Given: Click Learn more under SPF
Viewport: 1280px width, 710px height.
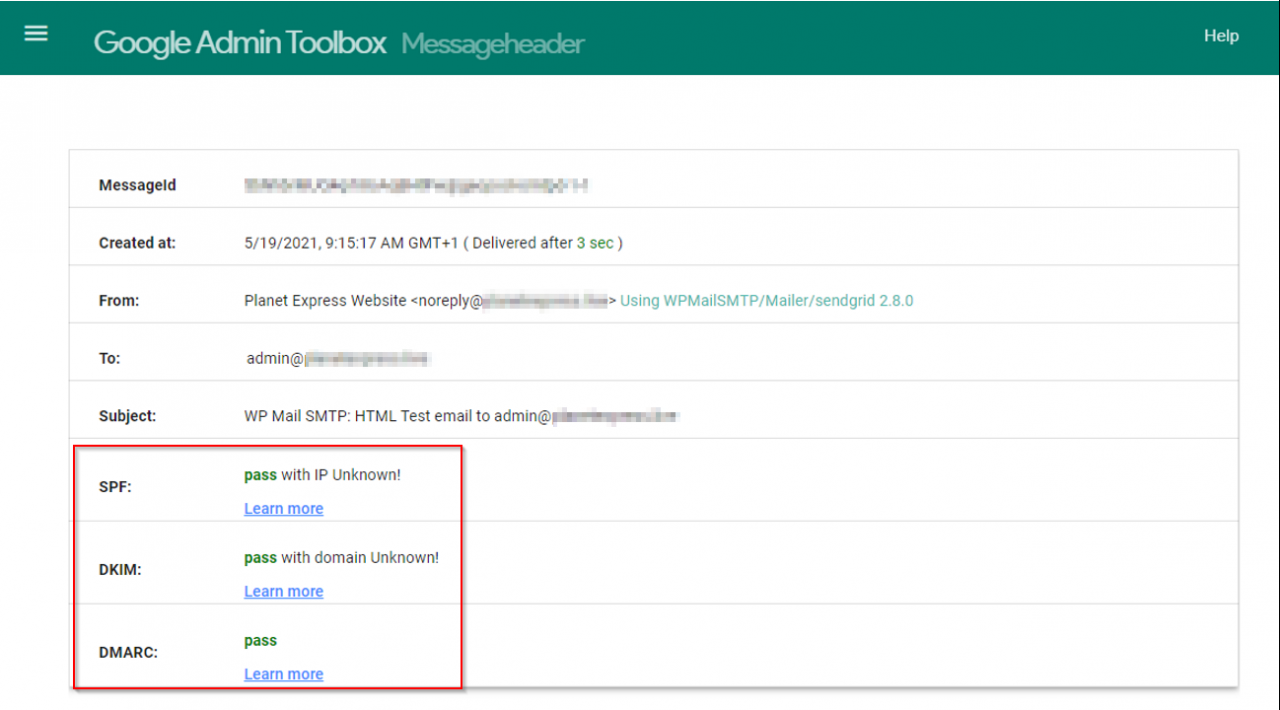Looking at the screenshot, I should pos(283,509).
